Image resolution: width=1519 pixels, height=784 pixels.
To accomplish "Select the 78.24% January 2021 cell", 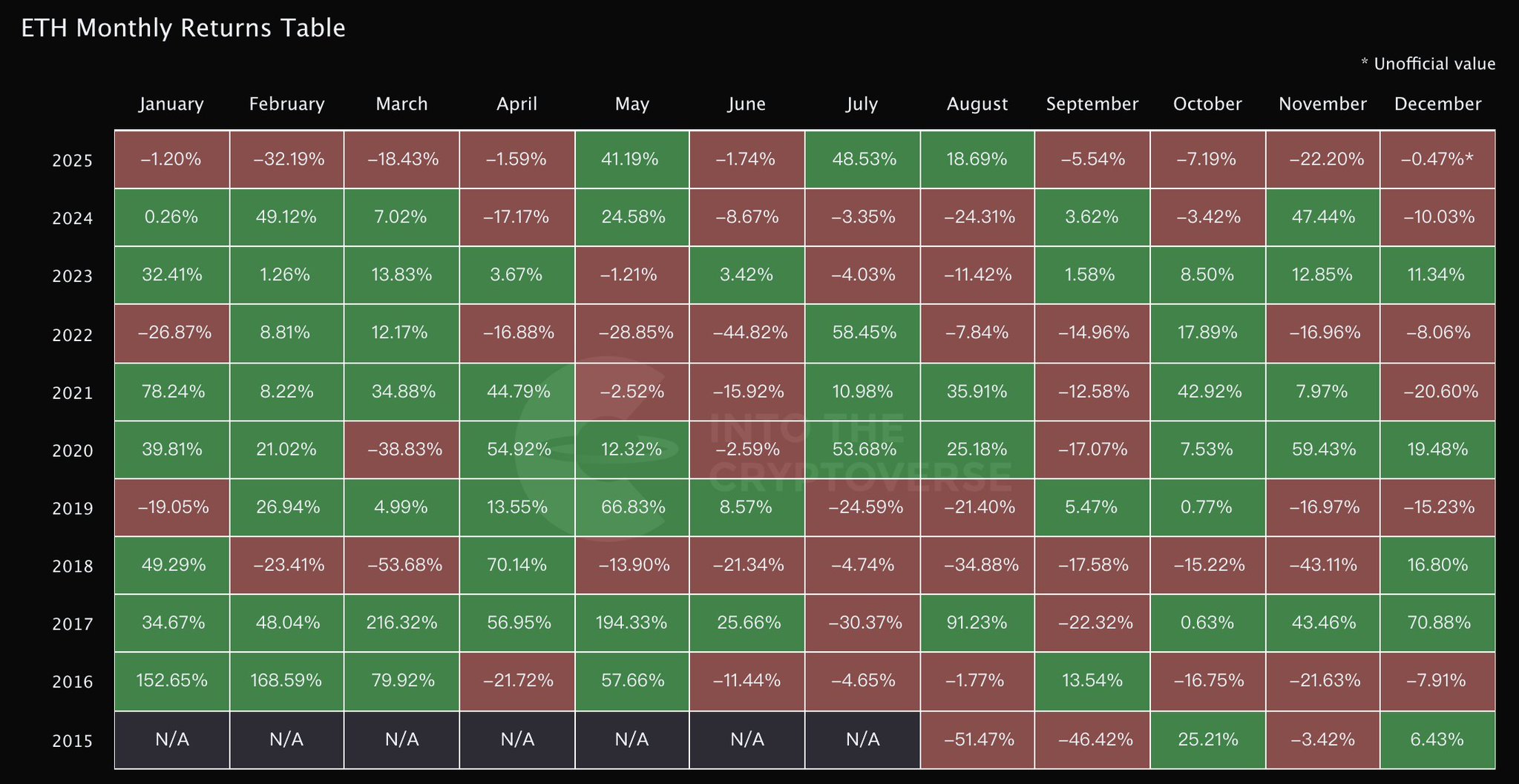I will coord(171,391).
